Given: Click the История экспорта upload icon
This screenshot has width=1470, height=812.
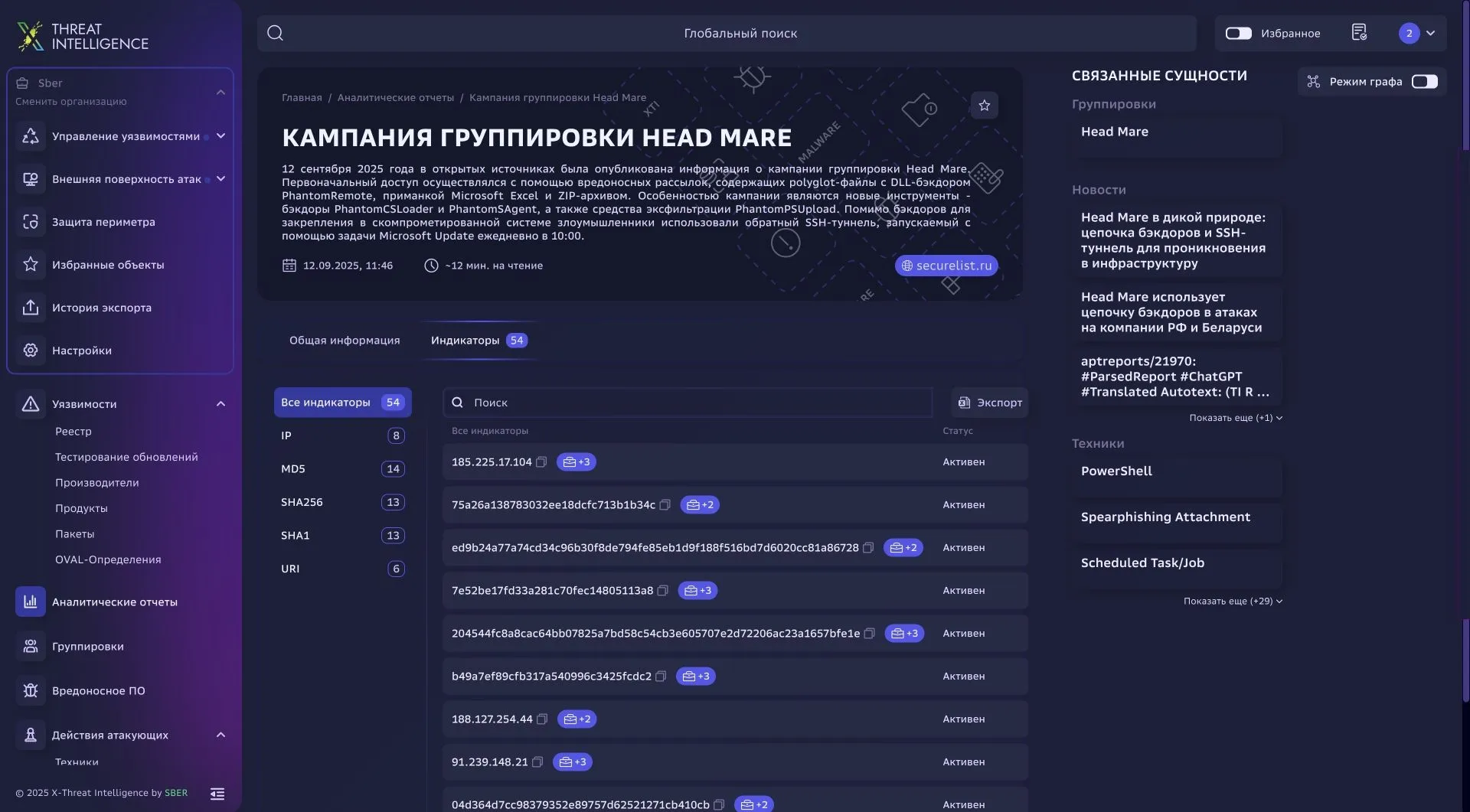Looking at the screenshot, I should pos(31,308).
